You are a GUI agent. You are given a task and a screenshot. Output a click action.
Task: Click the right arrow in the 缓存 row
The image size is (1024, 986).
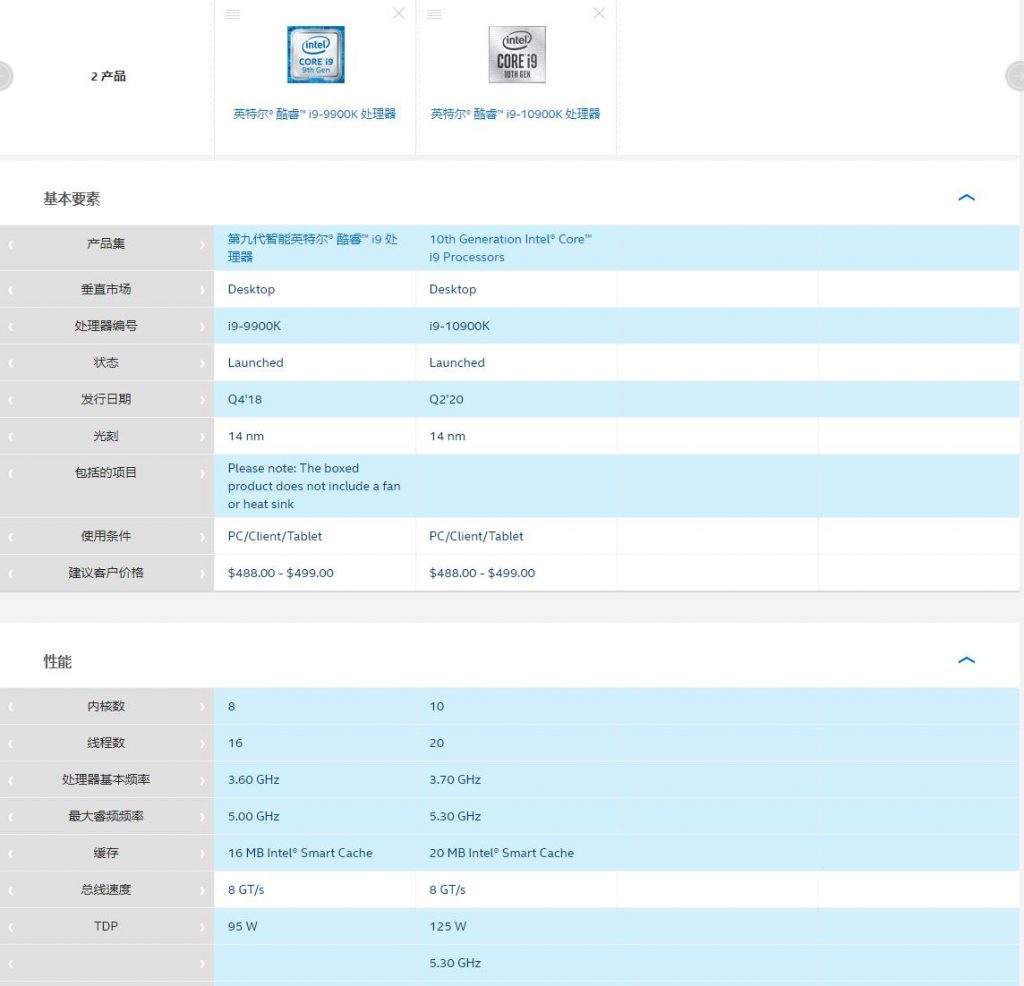[202, 853]
